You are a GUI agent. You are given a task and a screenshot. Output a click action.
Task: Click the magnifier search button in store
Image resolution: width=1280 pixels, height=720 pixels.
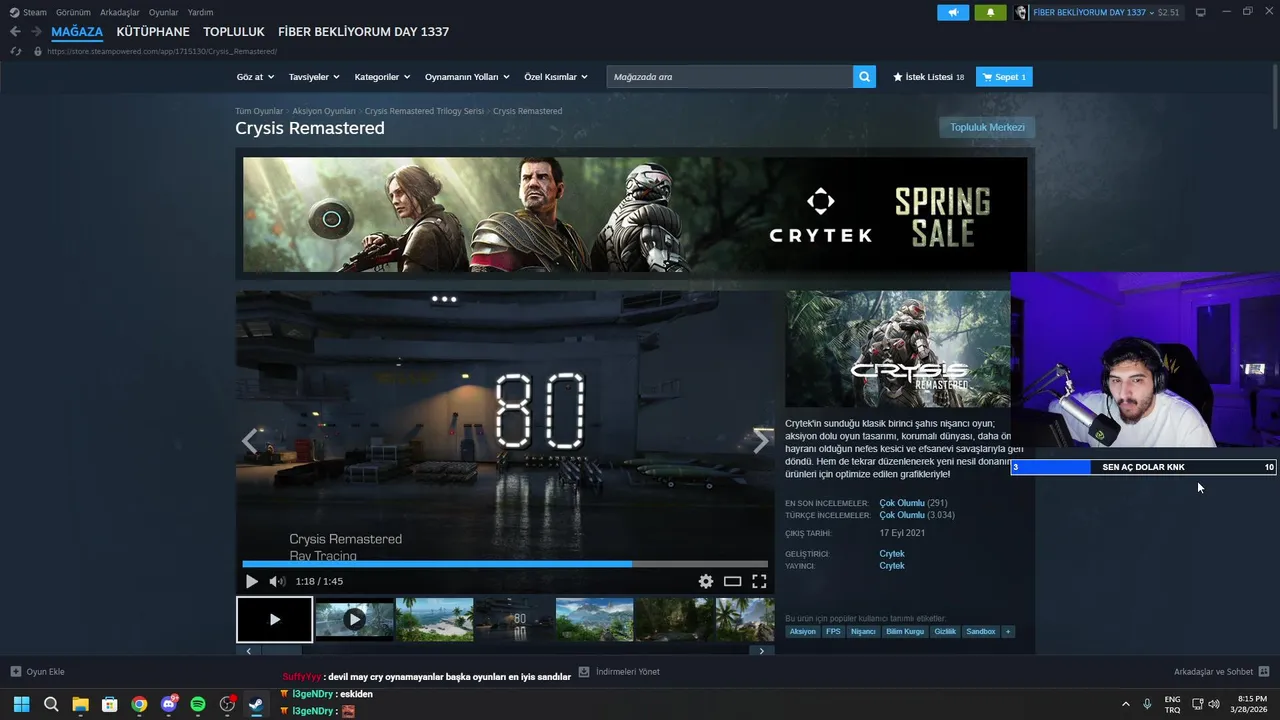coord(864,77)
